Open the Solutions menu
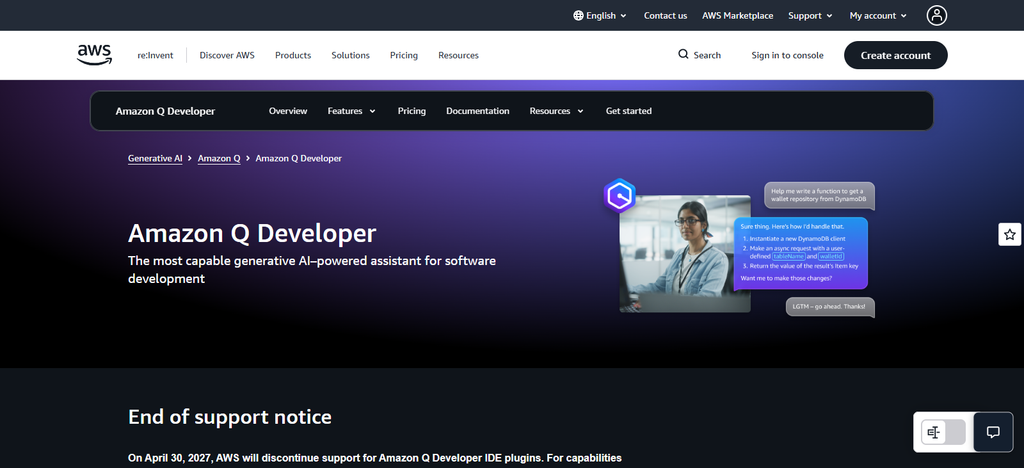The image size is (1024, 468). click(x=350, y=55)
